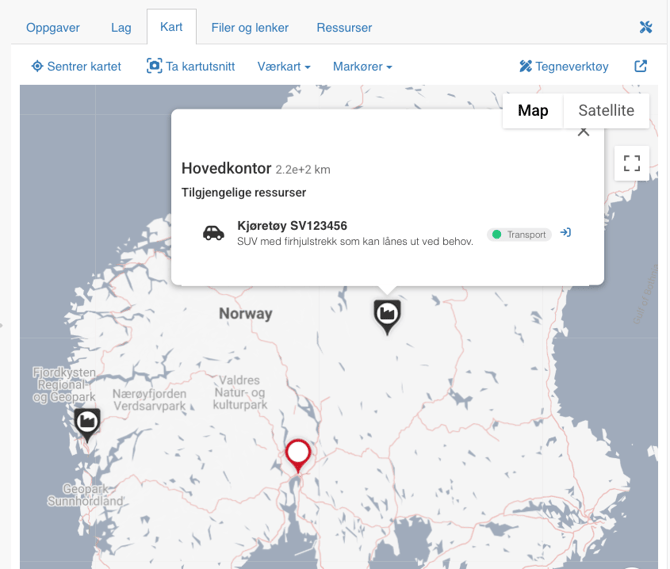The image size is (670, 569).
Task: Select the Kart tab
Action: (171, 27)
